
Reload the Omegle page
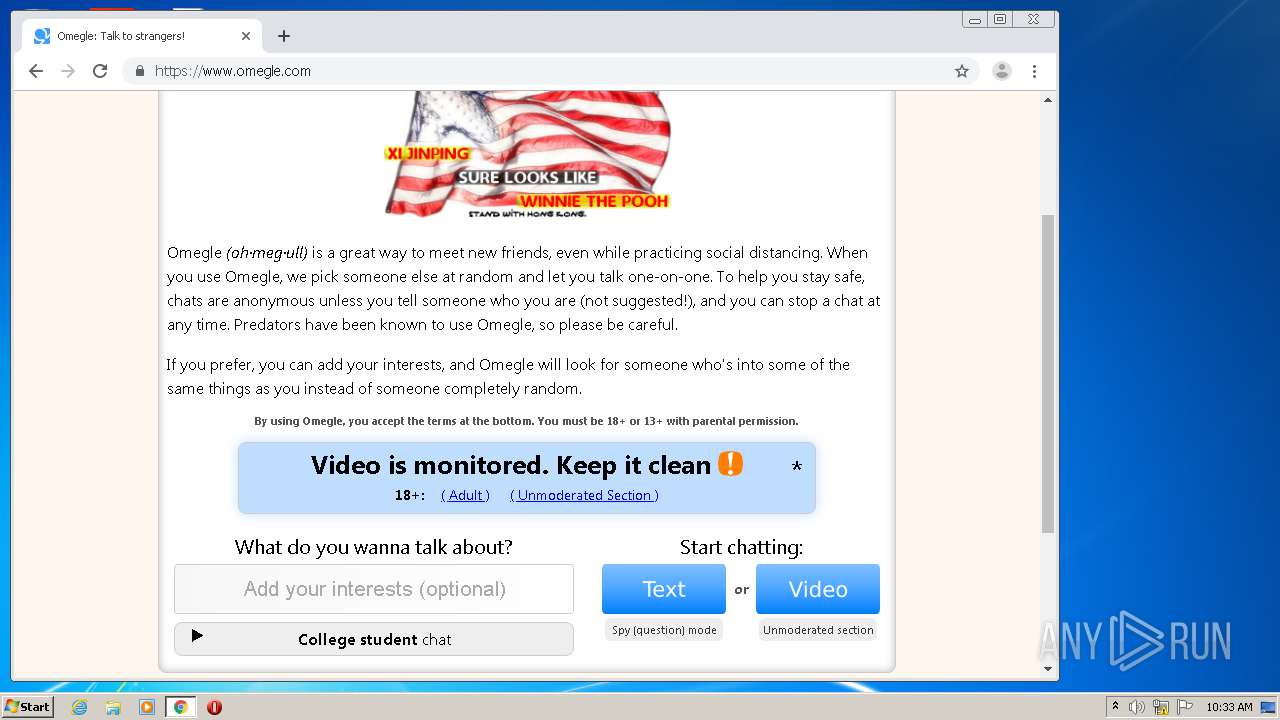click(100, 71)
